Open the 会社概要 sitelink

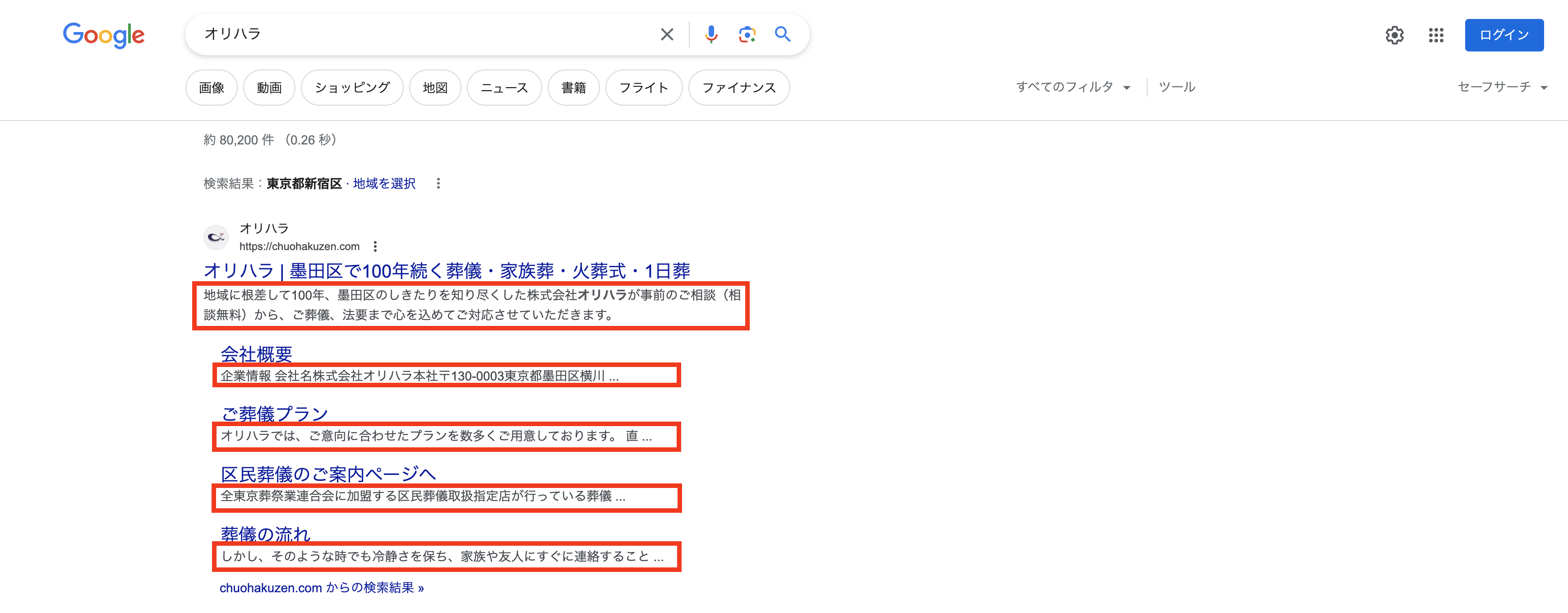pyautogui.click(x=256, y=354)
